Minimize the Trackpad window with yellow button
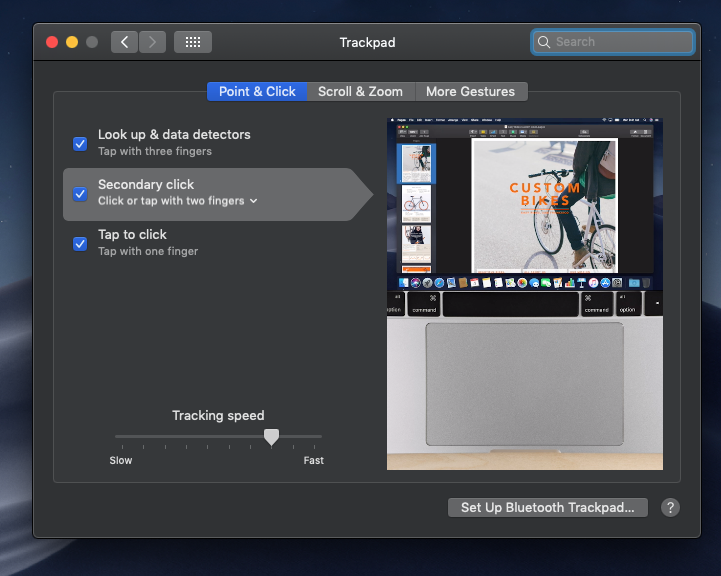This screenshot has width=721, height=576. click(x=72, y=42)
